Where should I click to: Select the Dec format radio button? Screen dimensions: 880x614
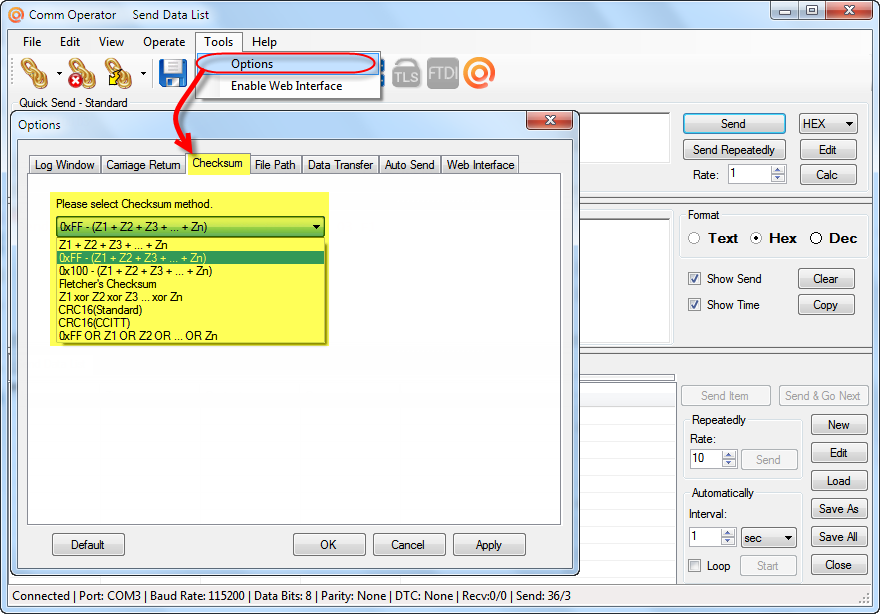(x=816, y=239)
